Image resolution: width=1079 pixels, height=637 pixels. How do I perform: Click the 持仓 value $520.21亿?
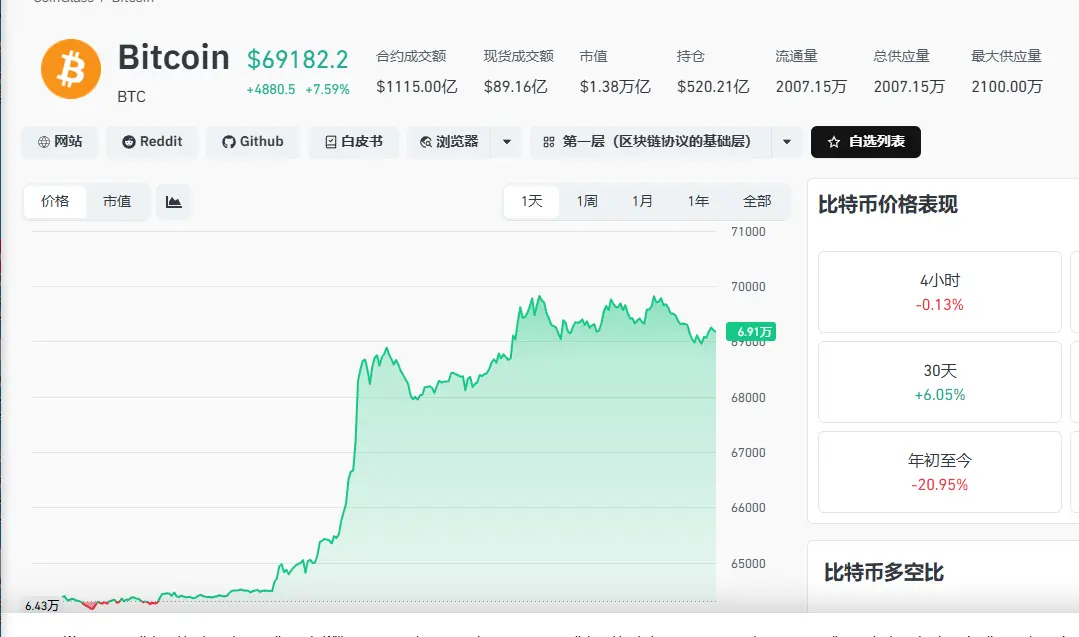click(x=713, y=87)
